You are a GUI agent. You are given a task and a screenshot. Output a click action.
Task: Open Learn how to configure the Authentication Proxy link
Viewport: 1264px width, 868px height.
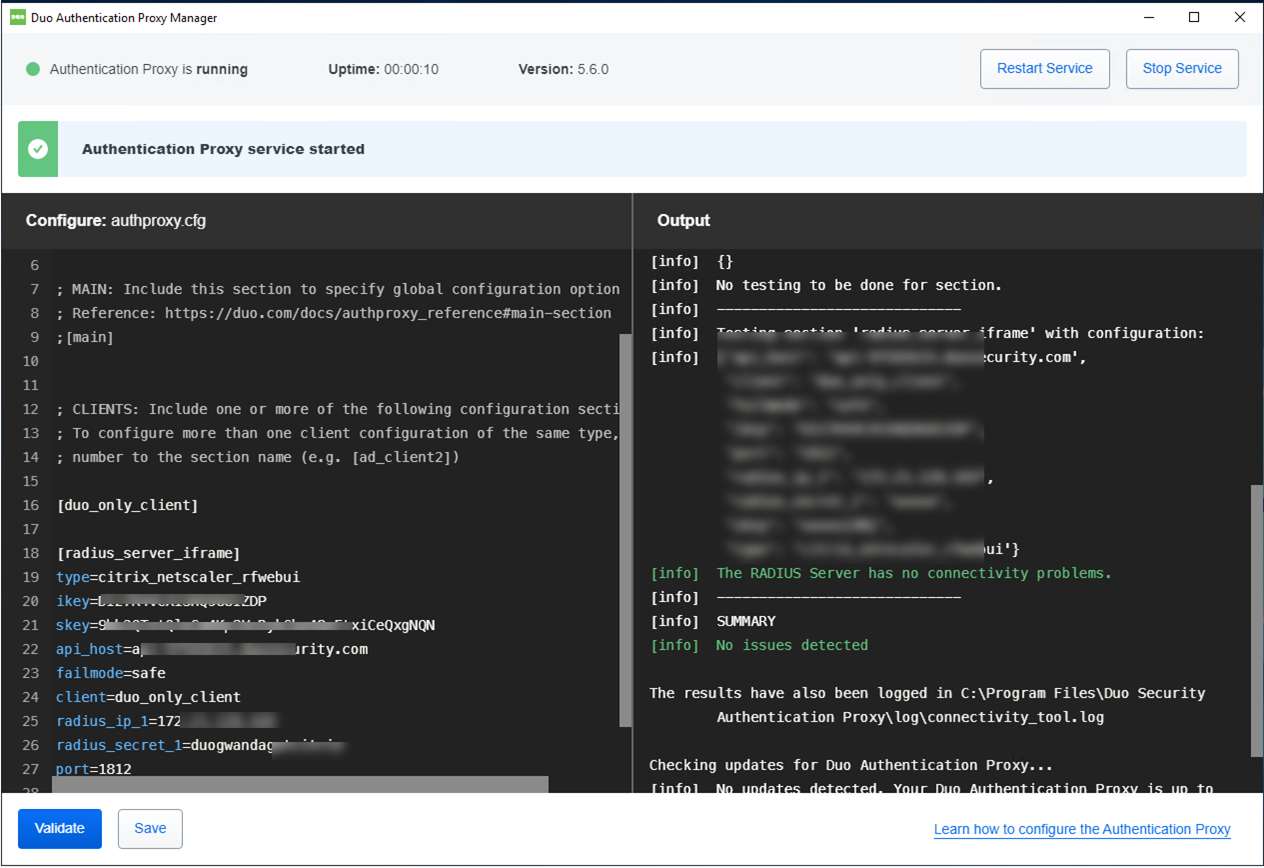[x=1082, y=829]
